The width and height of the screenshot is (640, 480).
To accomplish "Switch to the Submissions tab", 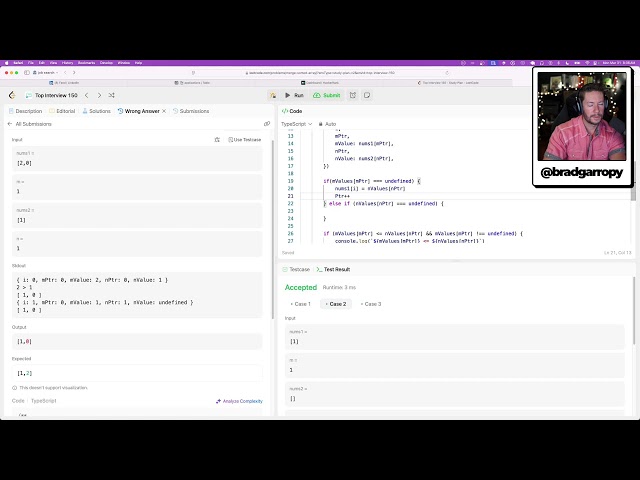I will (191, 111).
